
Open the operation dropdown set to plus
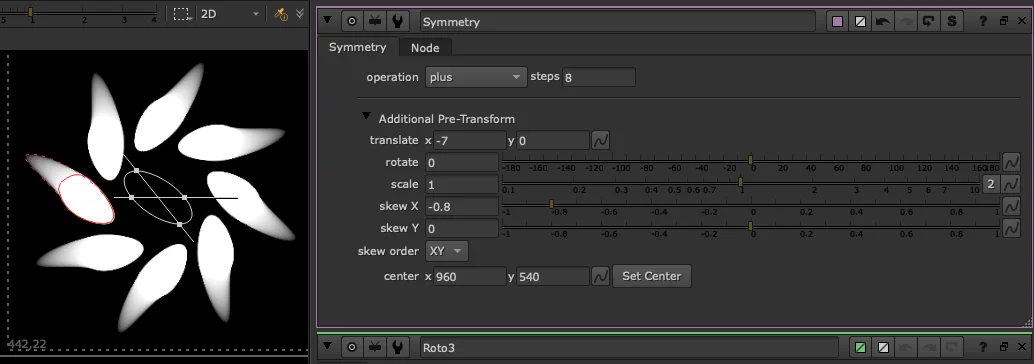pyautogui.click(x=475, y=77)
